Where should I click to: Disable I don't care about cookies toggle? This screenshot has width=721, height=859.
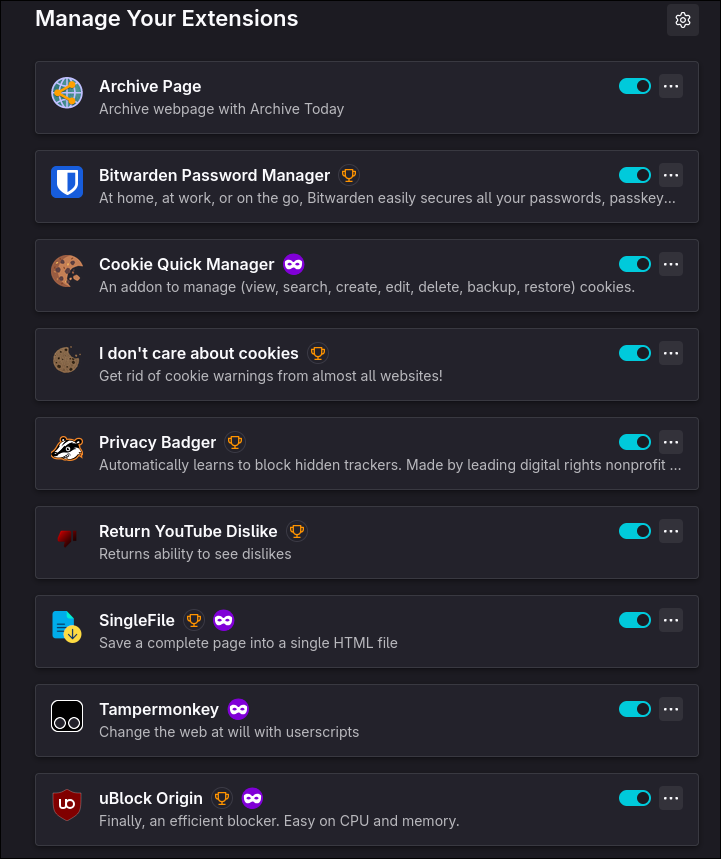click(634, 353)
